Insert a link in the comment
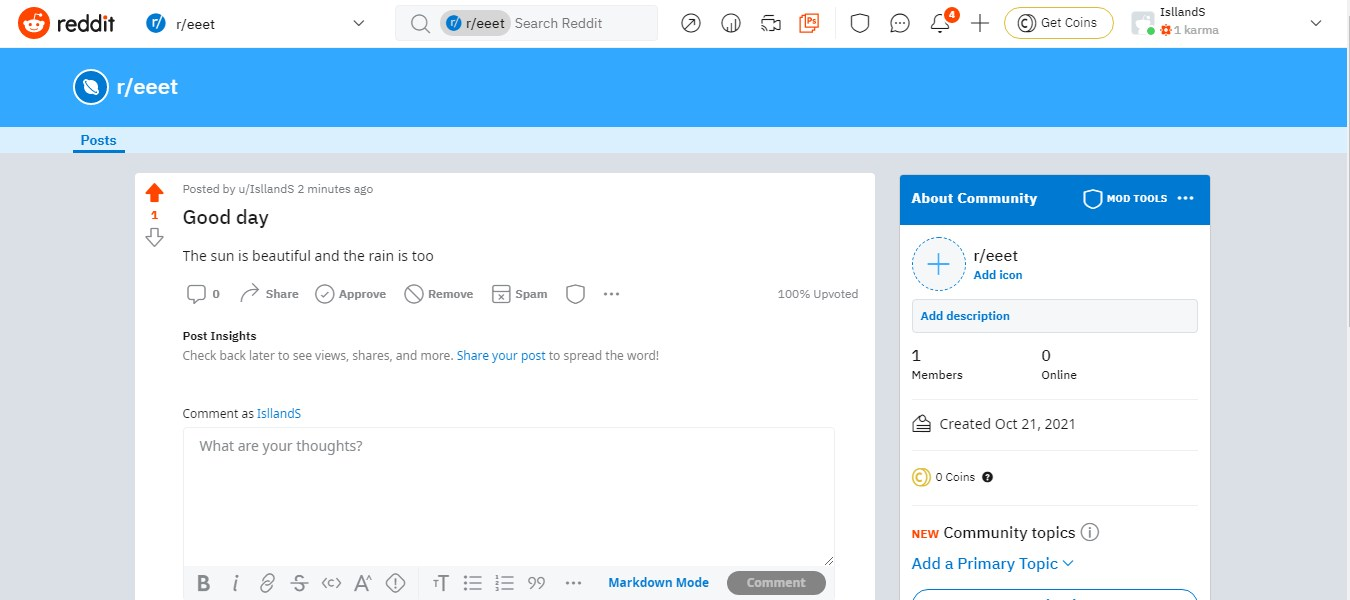 (x=267, y=583)
